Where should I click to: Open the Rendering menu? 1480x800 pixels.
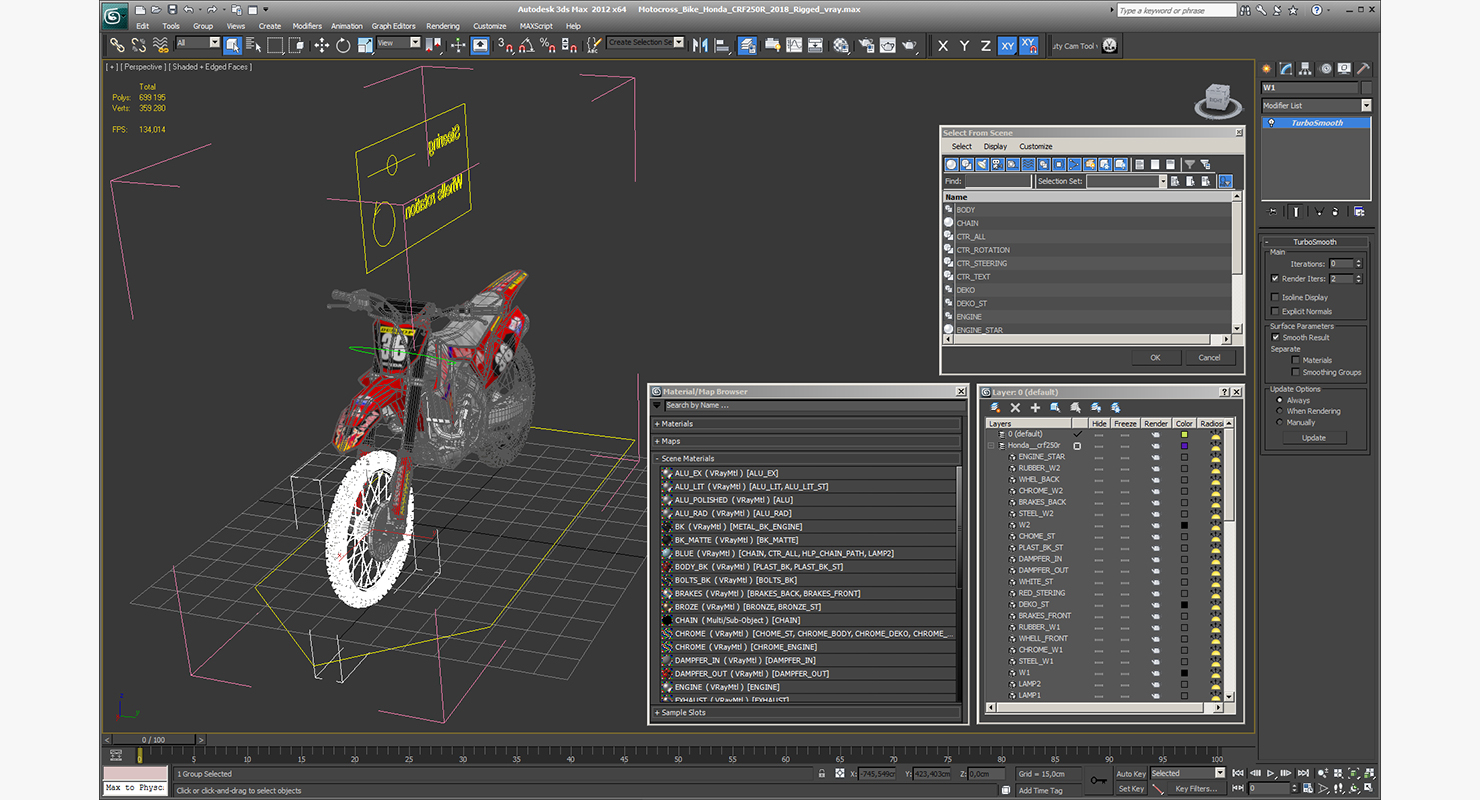click(443, 26)
